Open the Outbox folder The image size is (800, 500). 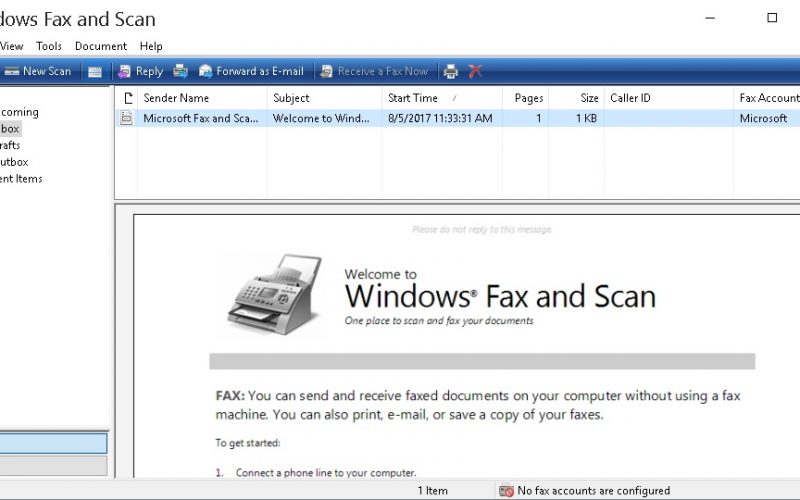(x=14, y=162)
